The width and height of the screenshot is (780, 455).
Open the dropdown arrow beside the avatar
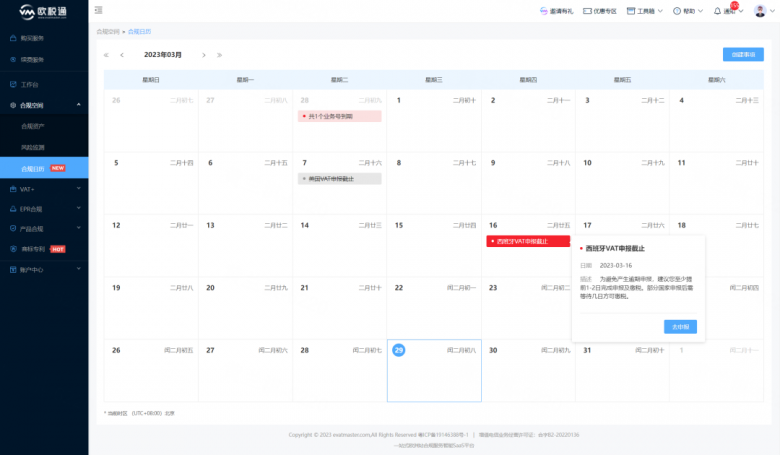[x=773, y=11]
